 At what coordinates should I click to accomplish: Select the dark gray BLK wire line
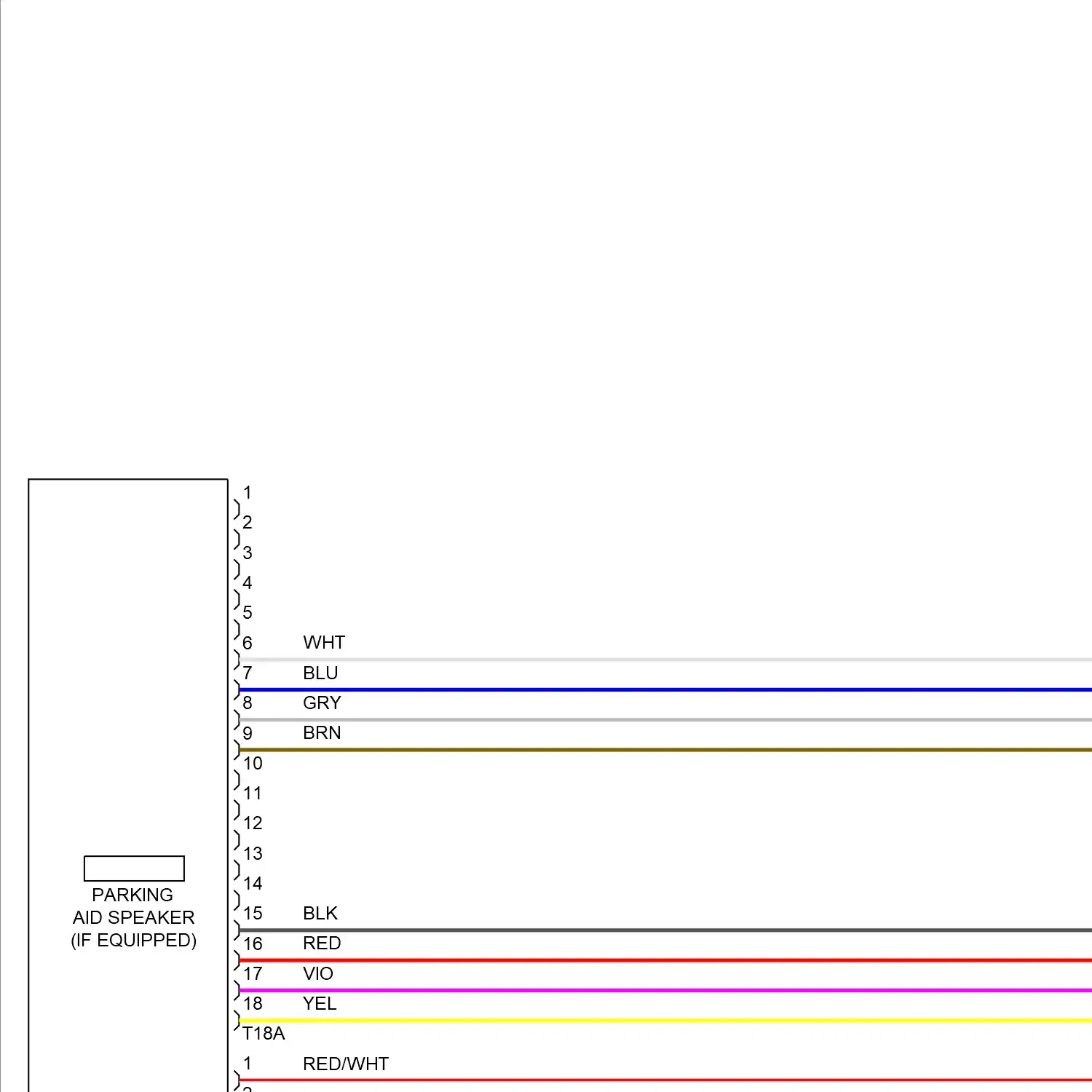(665, 930)
